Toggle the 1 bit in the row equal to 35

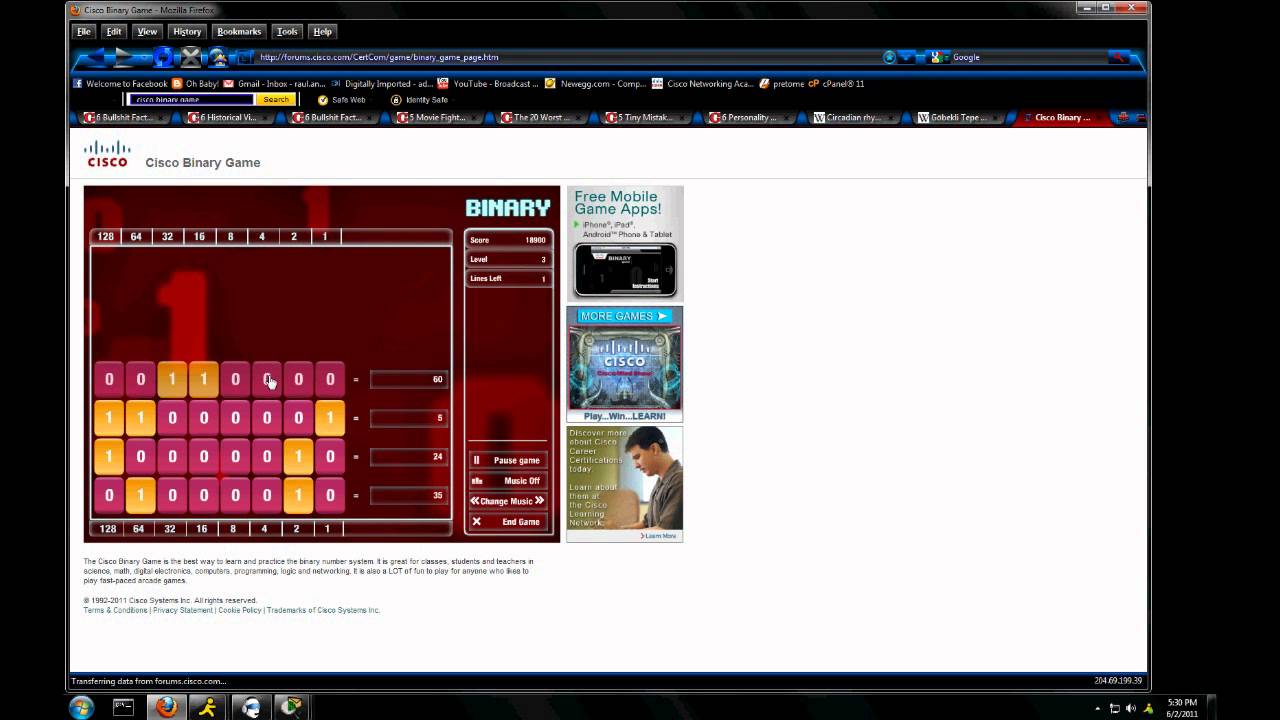tap(330, 495)
